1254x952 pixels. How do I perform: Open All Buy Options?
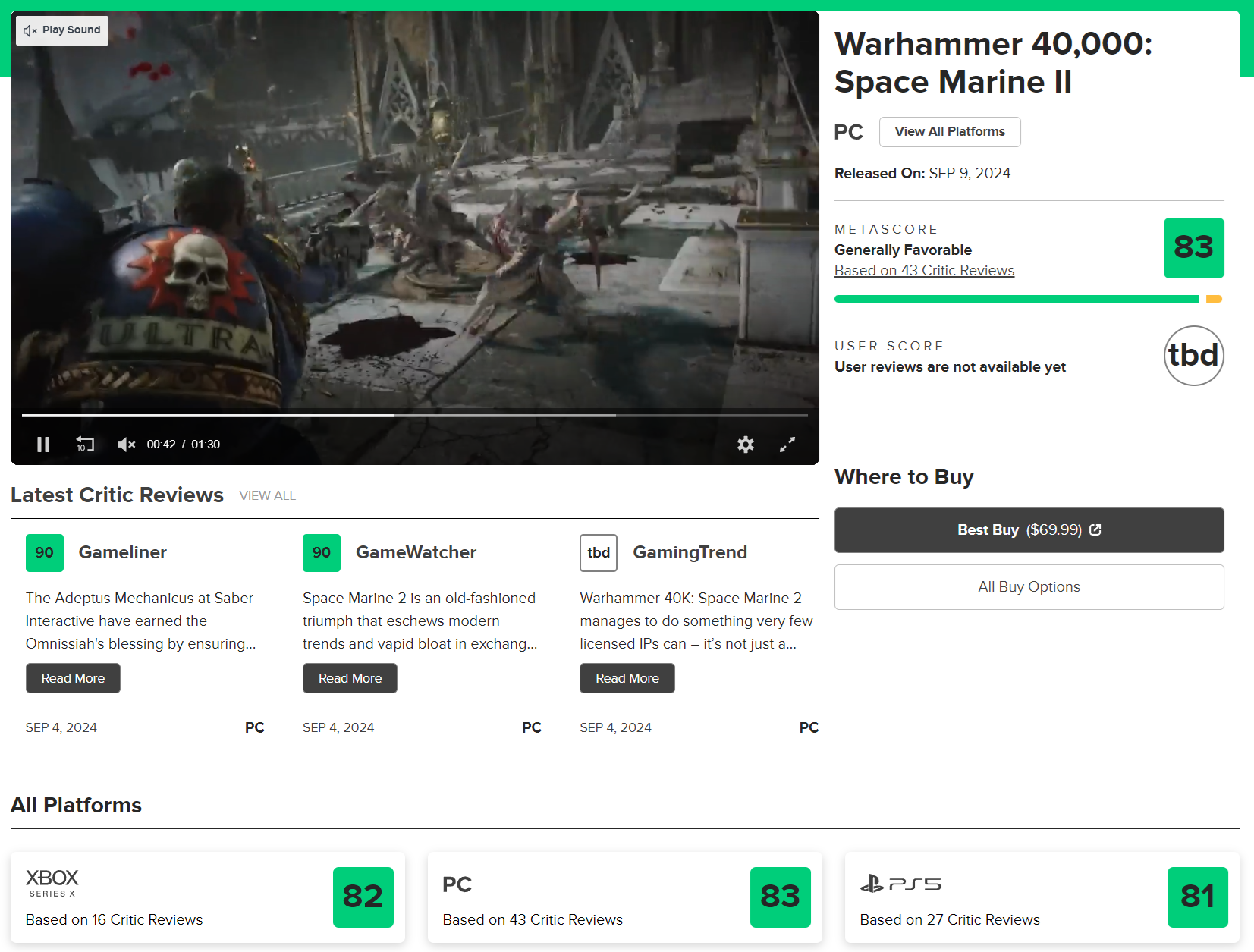coord(1029,587)
